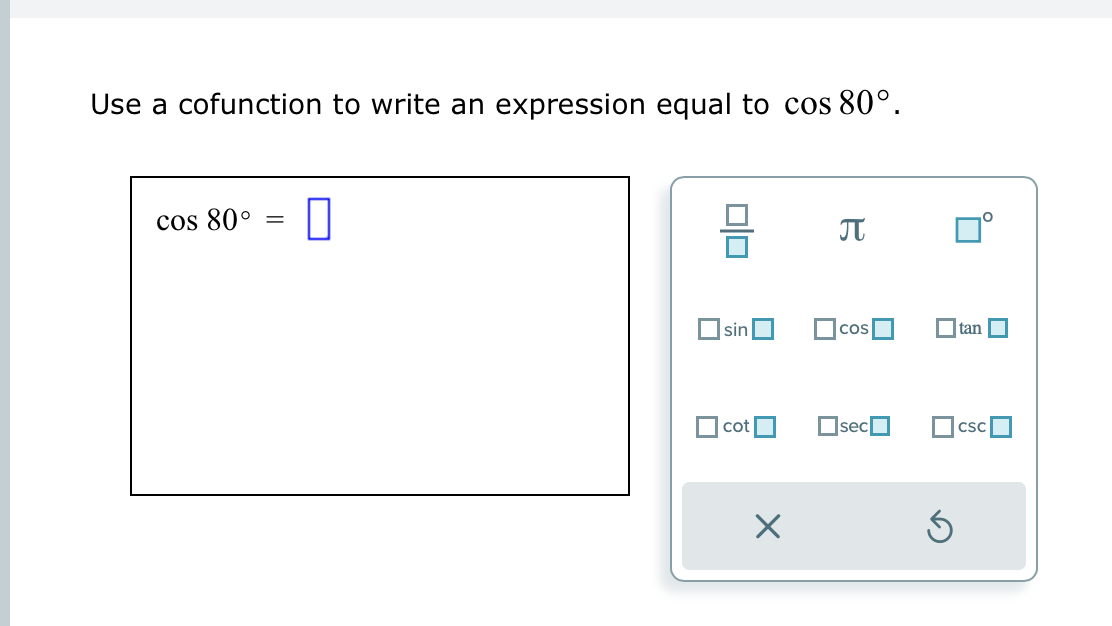Click the question text about cofunction

(429, 104)
